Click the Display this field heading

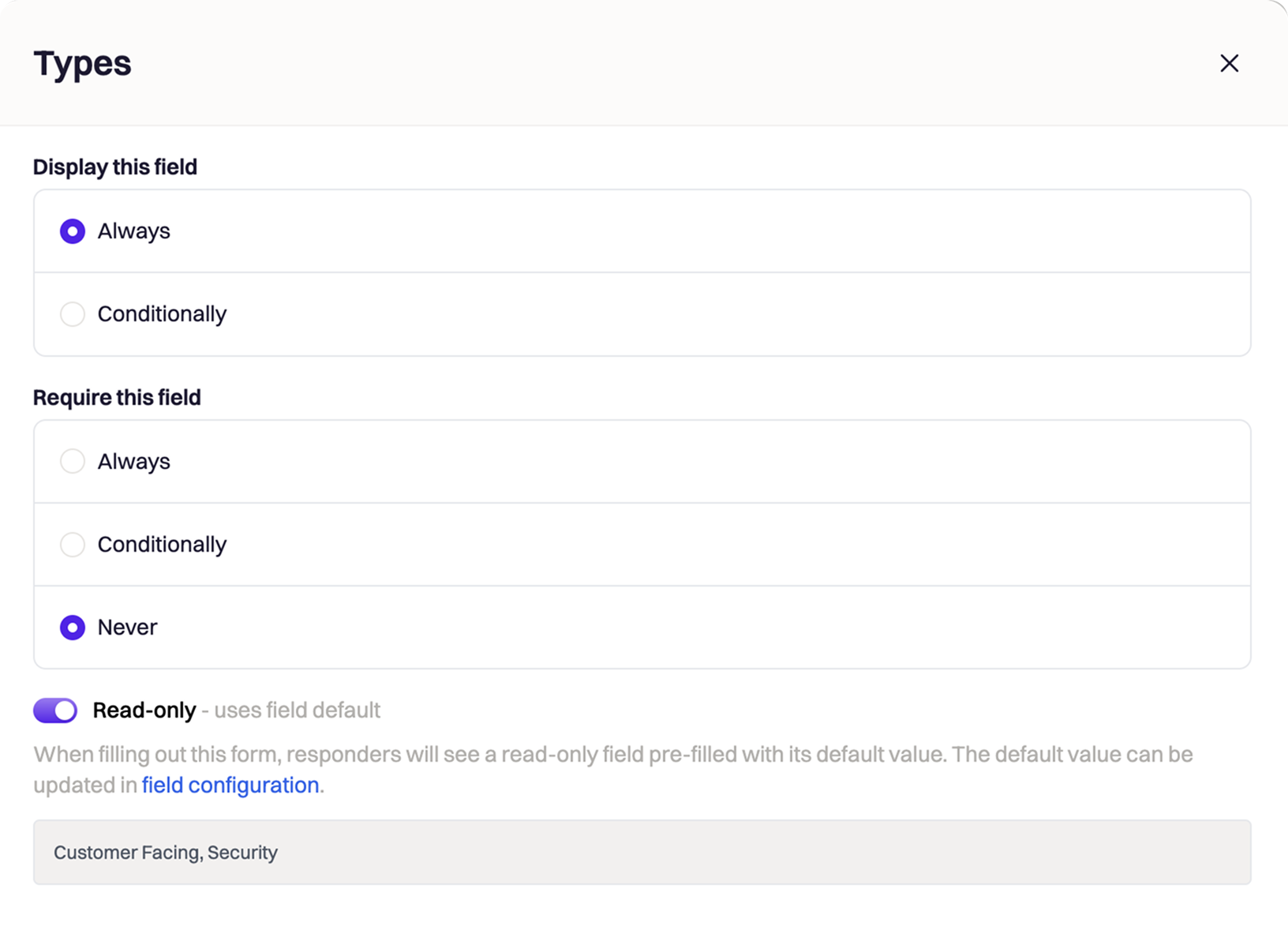pyautogui.click(x=115, y=167)
